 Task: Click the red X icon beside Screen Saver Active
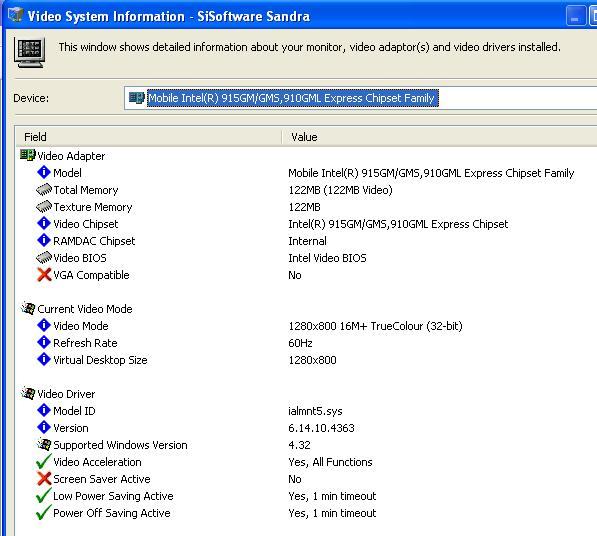44,479
